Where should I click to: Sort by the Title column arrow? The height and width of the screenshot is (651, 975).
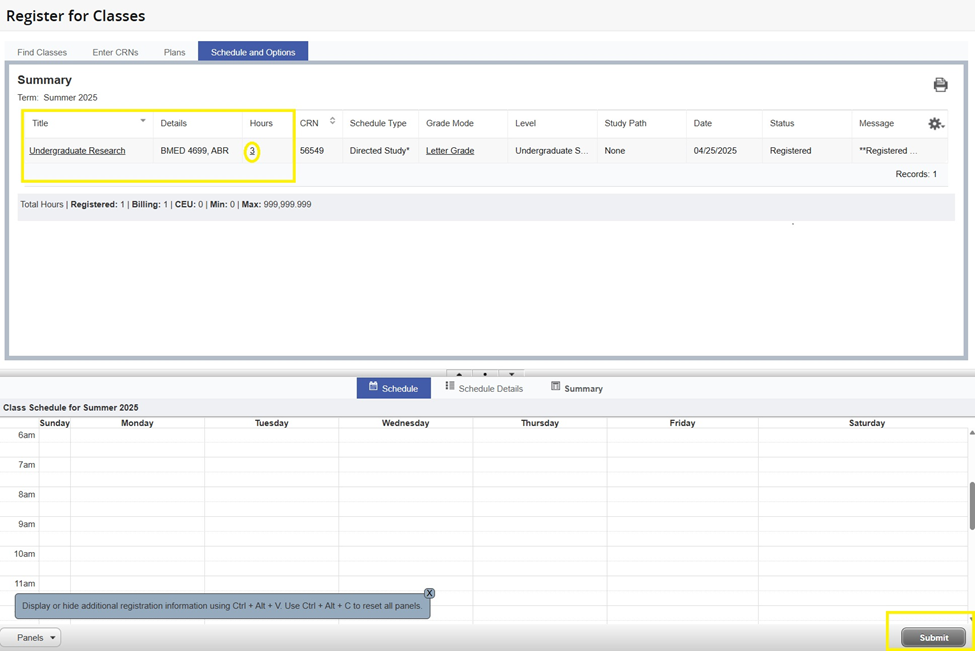(143, 121)
